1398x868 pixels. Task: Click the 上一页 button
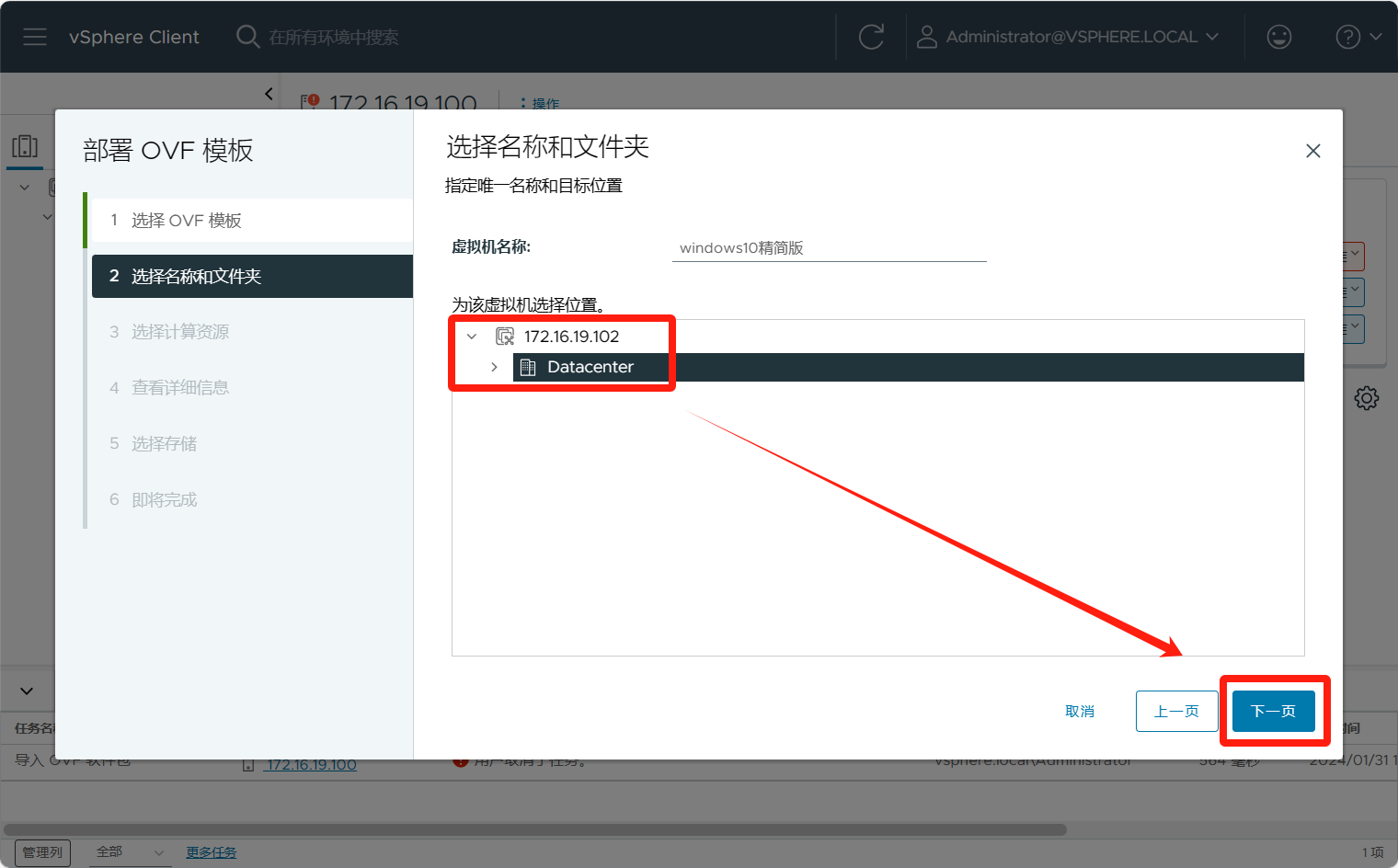(x=1176, y=711)
